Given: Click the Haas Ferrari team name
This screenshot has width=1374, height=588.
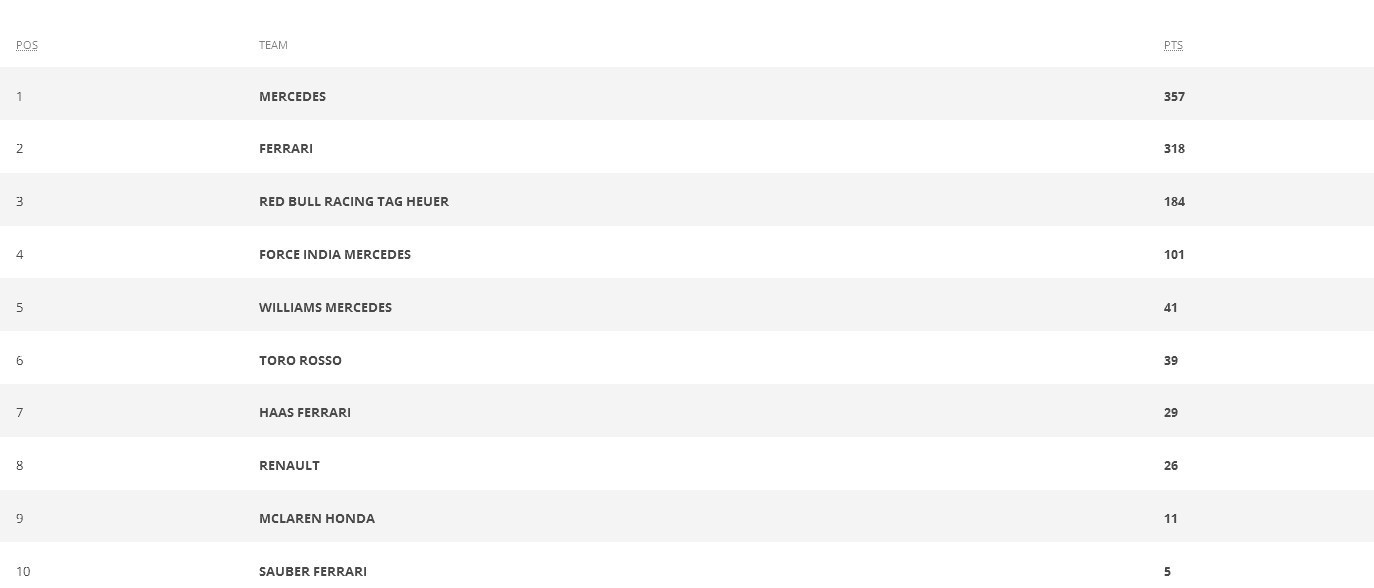Looking at the screenshot, I should [305, 412].
